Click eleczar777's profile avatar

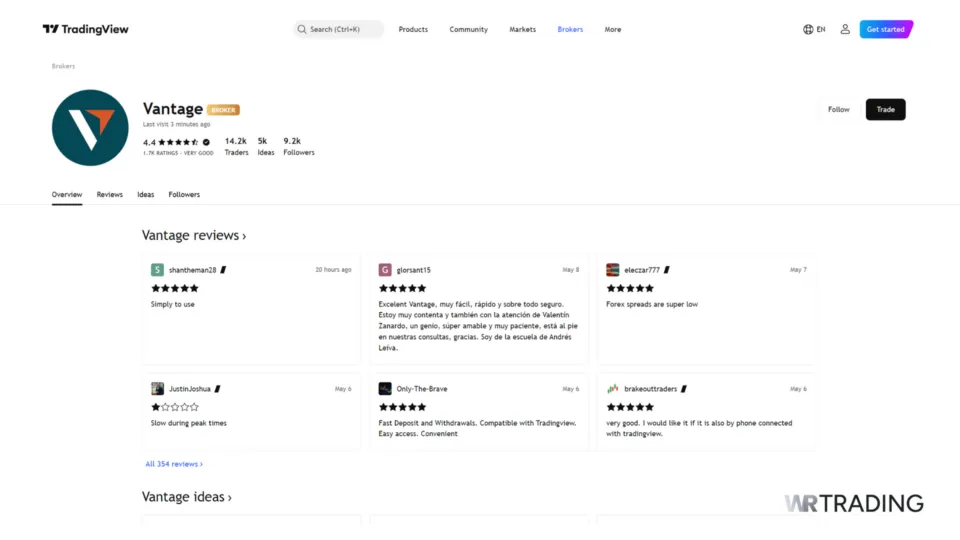pyautogui.click(x=613, y=270)
